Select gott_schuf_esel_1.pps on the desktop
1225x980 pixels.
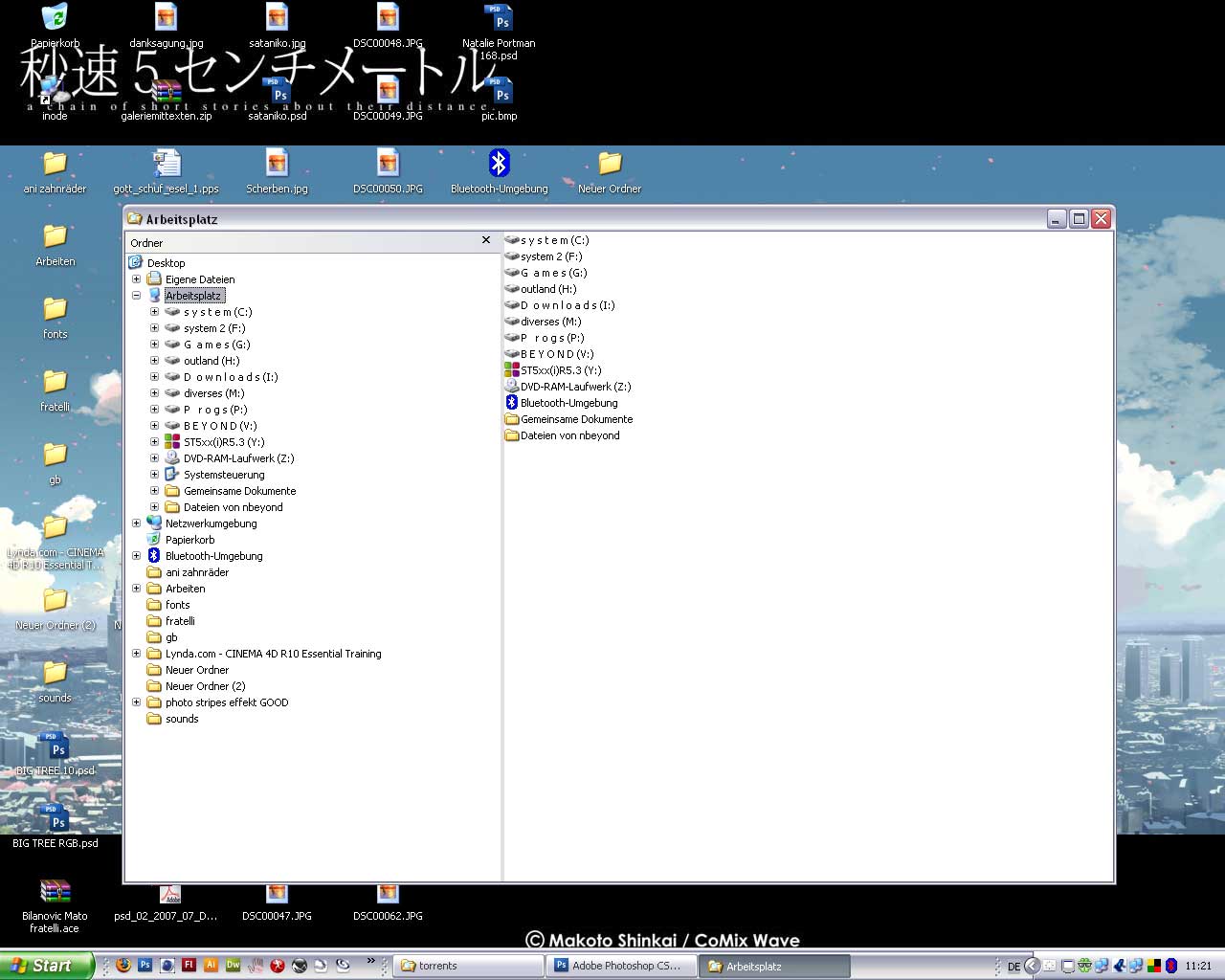click(167, 172)
